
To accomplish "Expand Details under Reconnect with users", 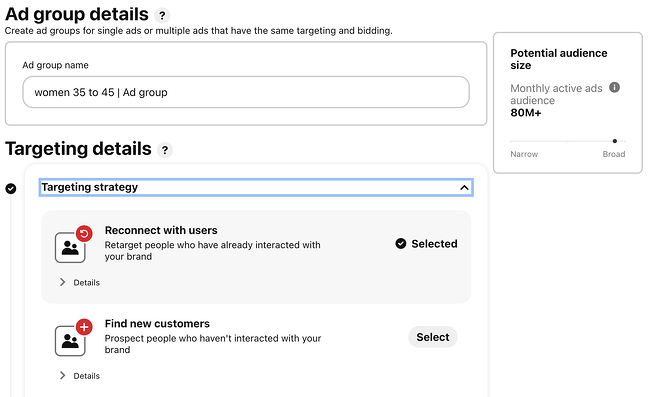I will (x=80, y=282).
